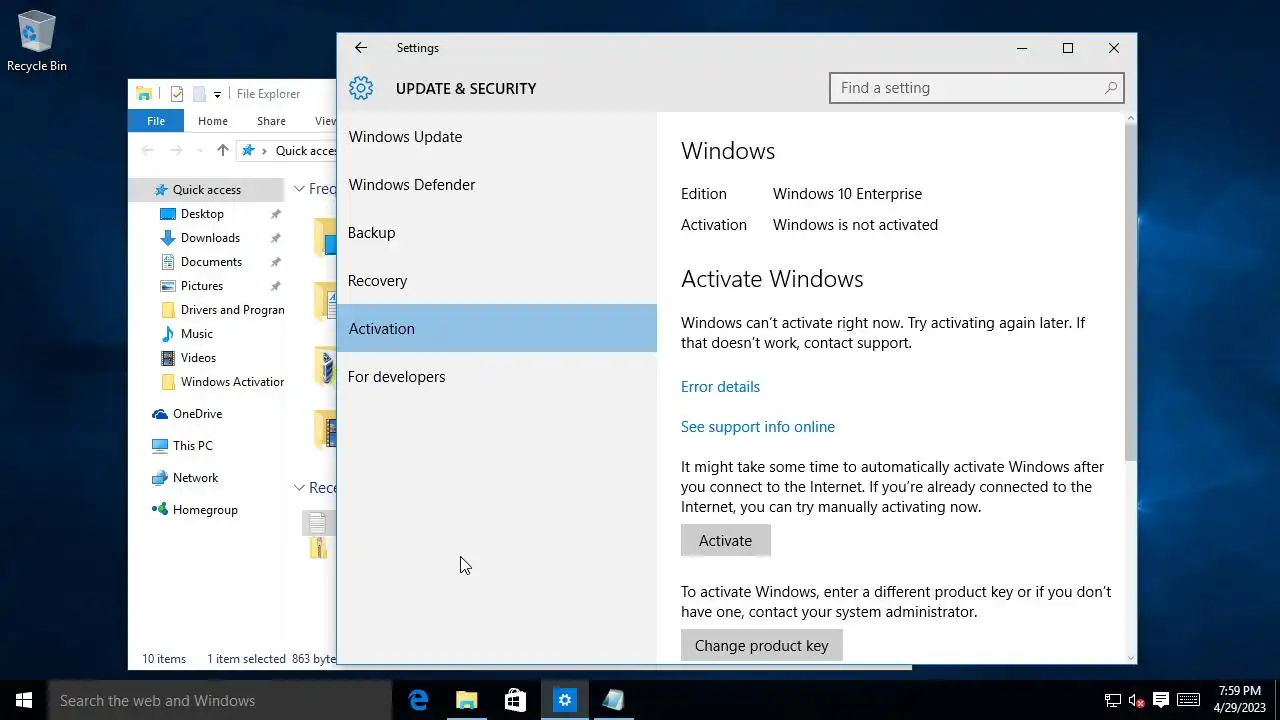The height and width of the screenshot is (720, 1280).
Task: Click the pin icon beside Downloads
Action: (276, 238)
